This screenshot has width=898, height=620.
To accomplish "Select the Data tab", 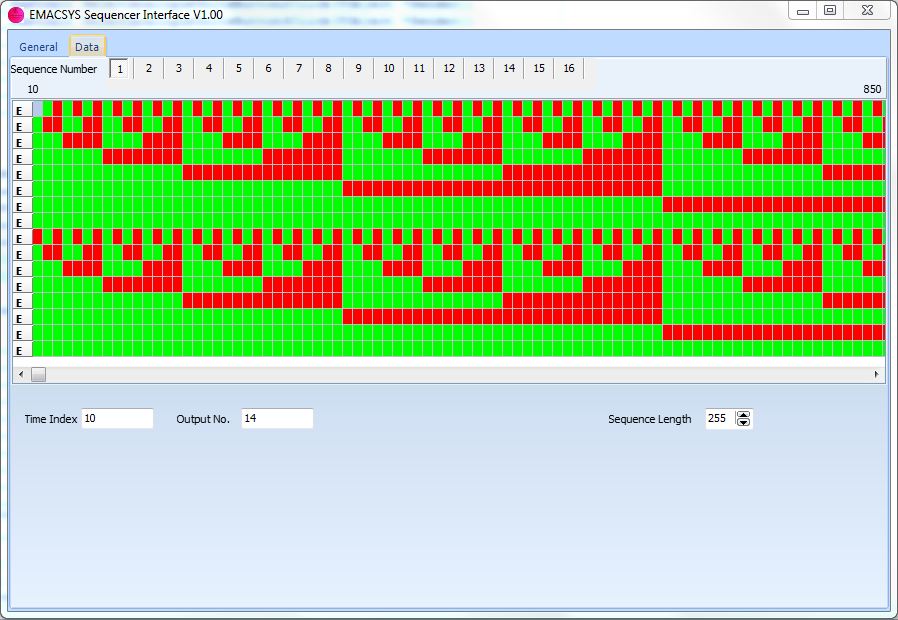I will [87, 47].
